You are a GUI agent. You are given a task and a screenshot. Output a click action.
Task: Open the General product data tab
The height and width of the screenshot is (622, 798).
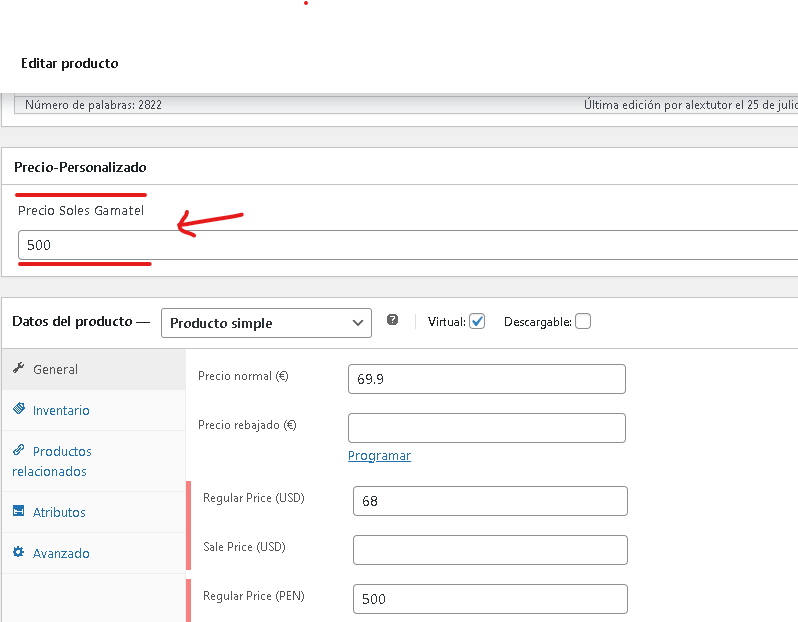coord(94,370)
